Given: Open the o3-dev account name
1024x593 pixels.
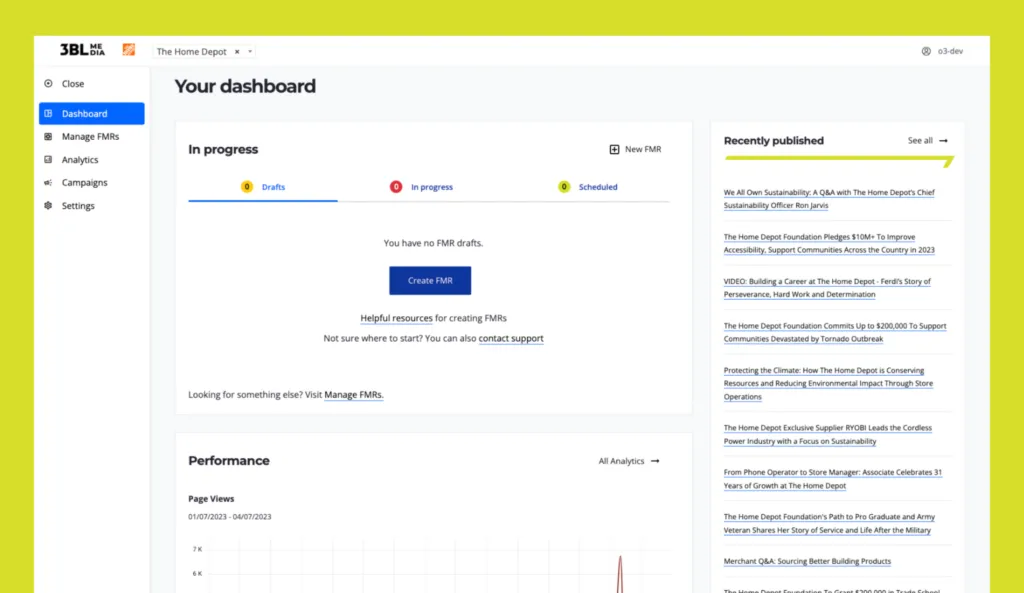Looking at the screenshot, I should 950,51.
